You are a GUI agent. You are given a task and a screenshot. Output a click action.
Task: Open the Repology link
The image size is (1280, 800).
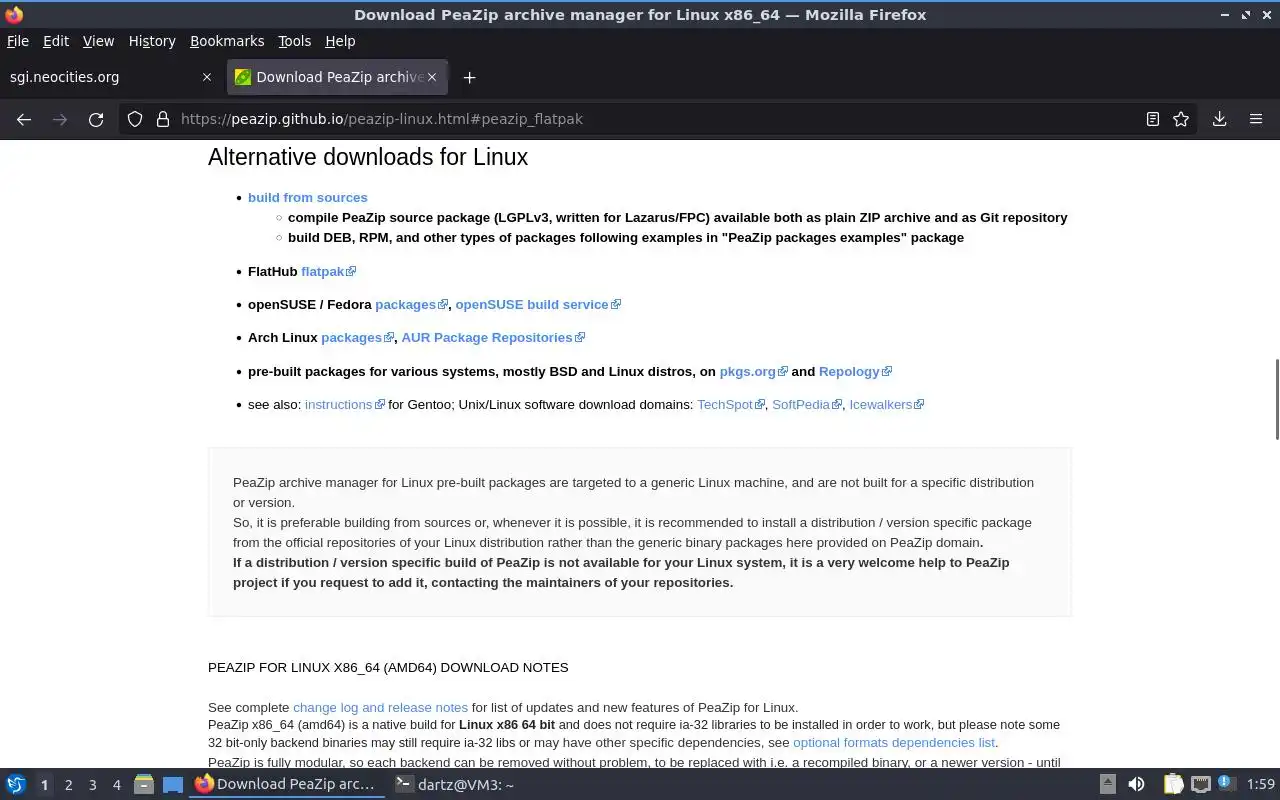coord(855,371)
